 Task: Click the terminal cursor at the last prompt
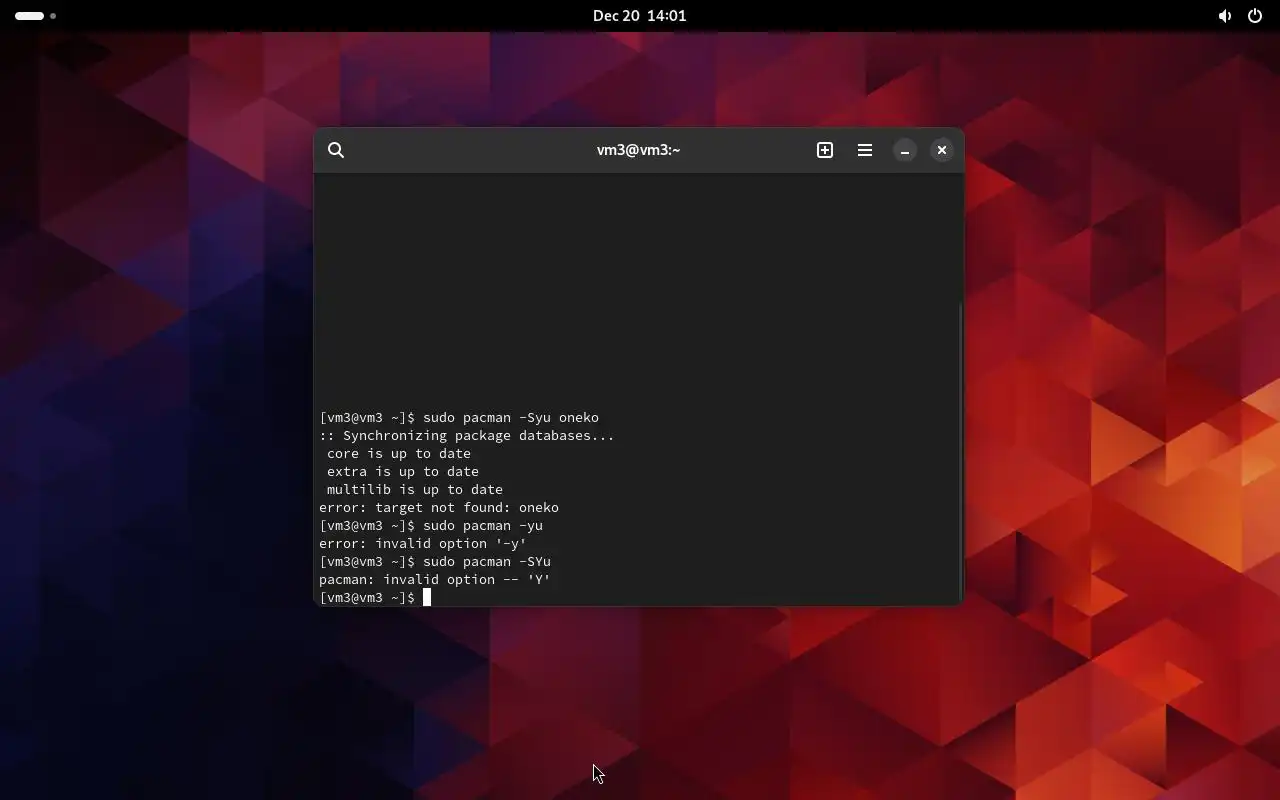(427, 597)
